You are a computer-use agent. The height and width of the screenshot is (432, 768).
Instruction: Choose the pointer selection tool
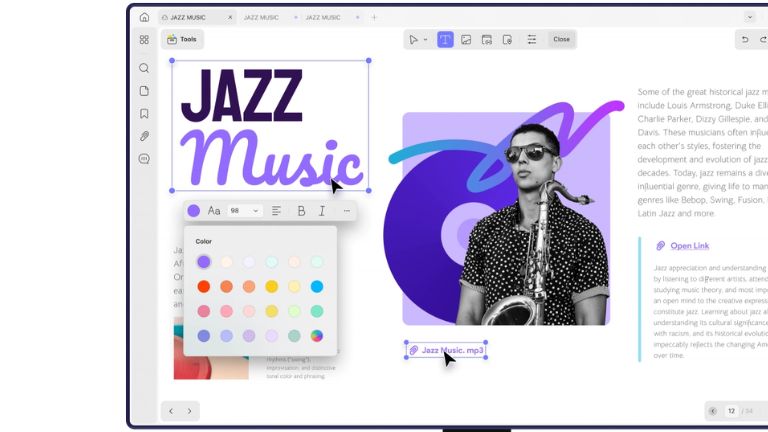[x=413, y=39]
